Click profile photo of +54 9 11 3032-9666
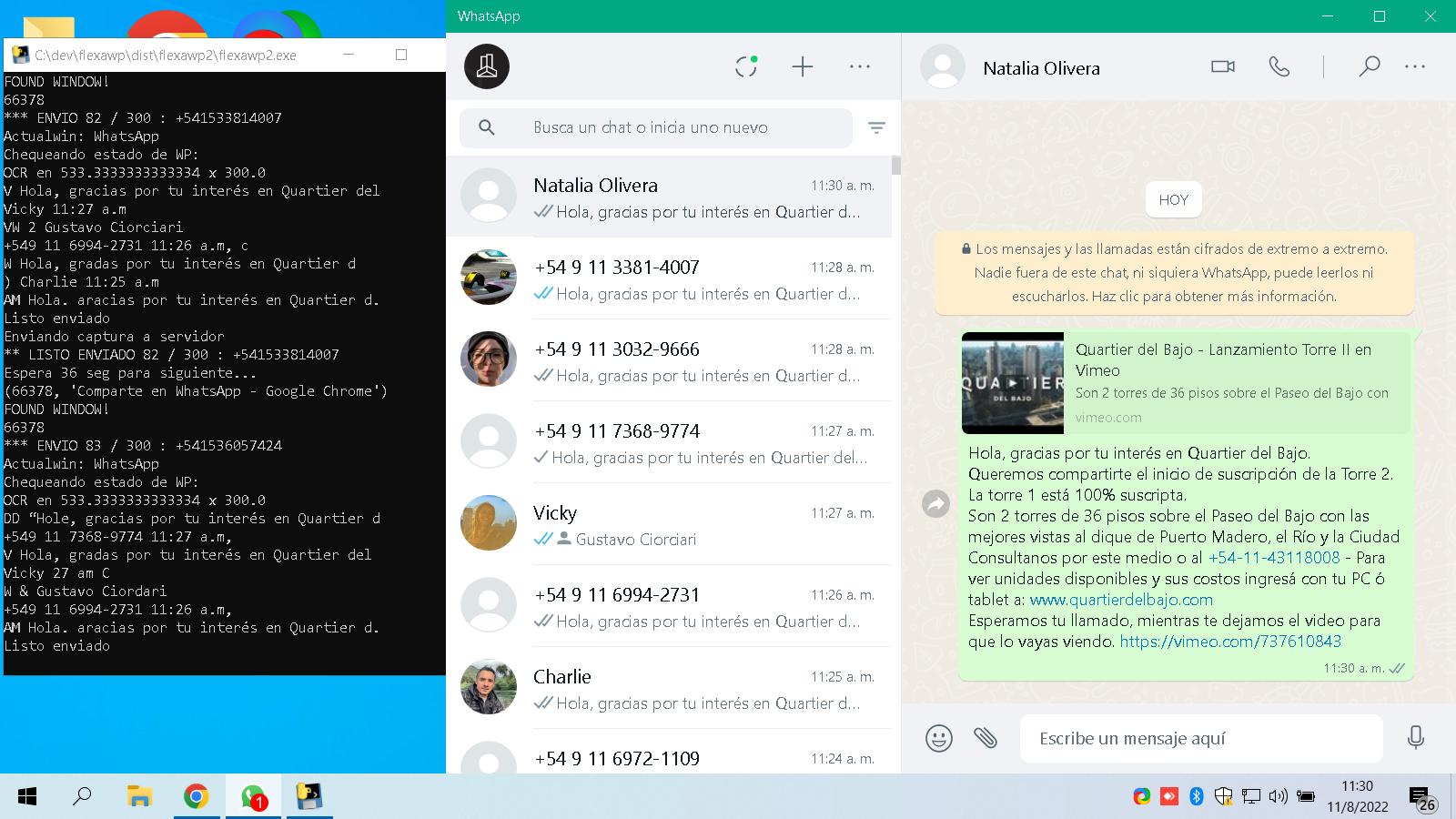 (x=489, y=359)
